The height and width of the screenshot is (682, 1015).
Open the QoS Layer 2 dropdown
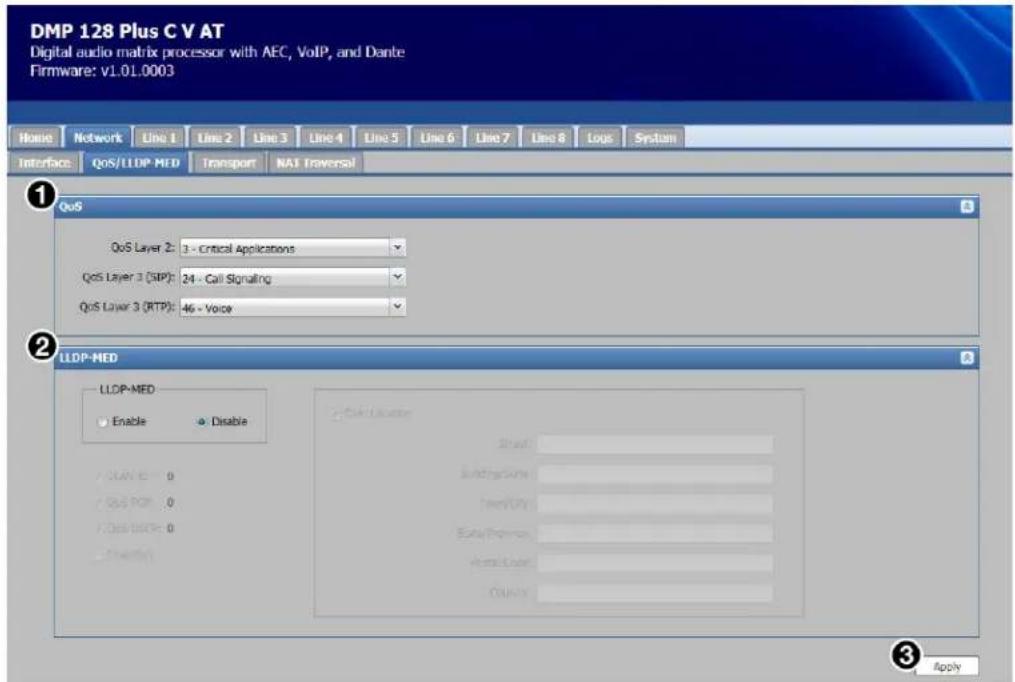tap(293, 248)
